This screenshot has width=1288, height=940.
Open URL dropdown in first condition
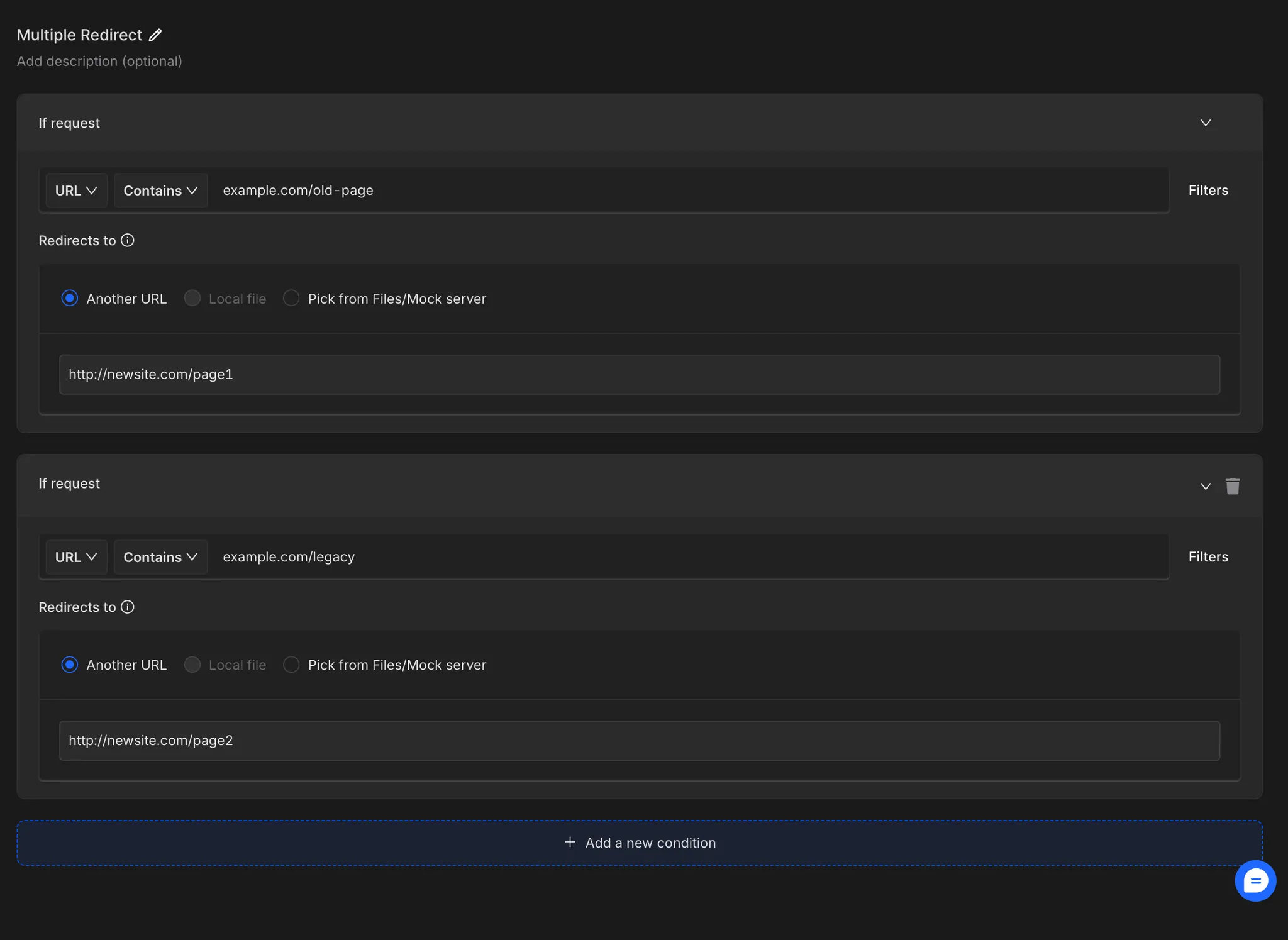76,191
